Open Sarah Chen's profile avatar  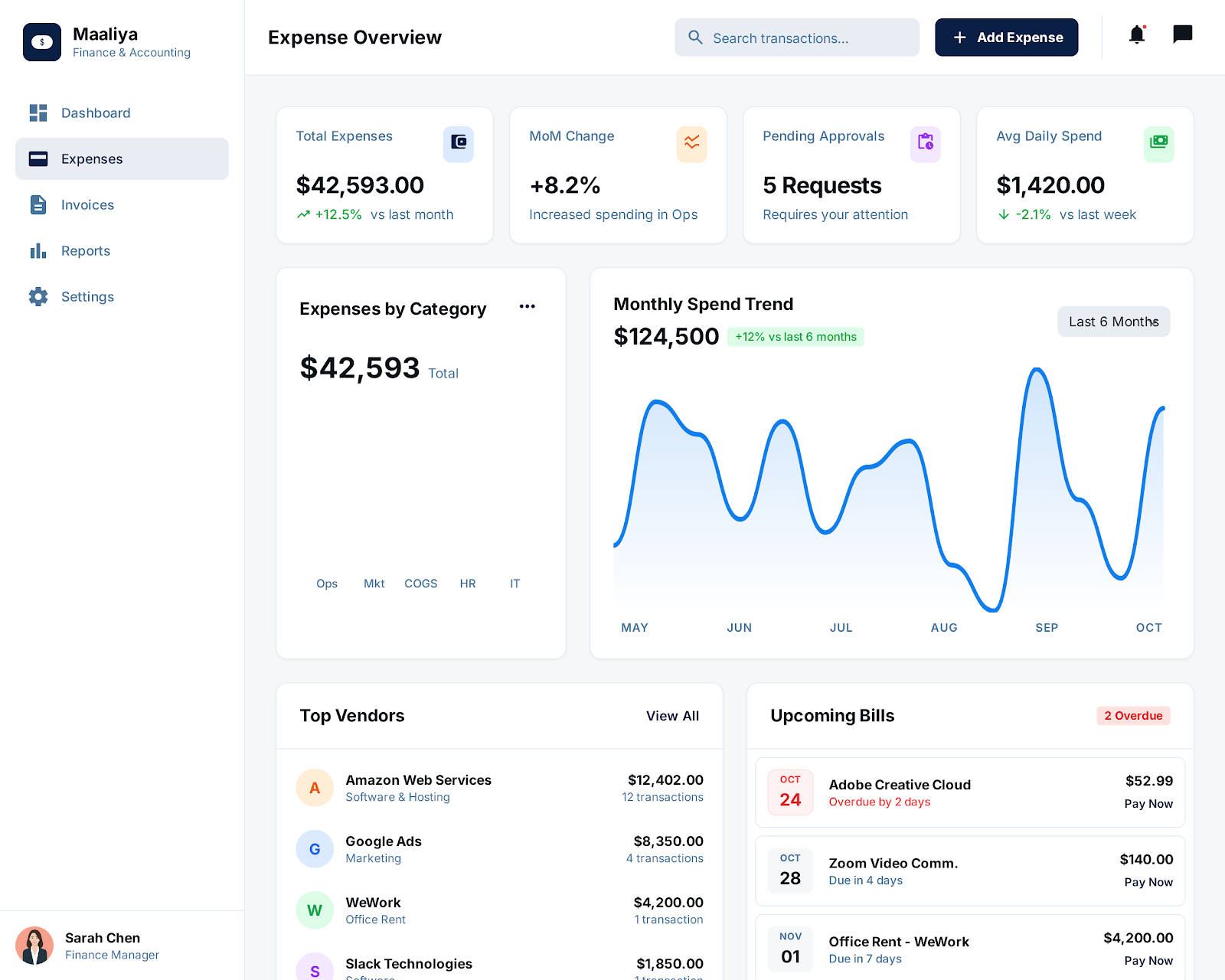36,946
